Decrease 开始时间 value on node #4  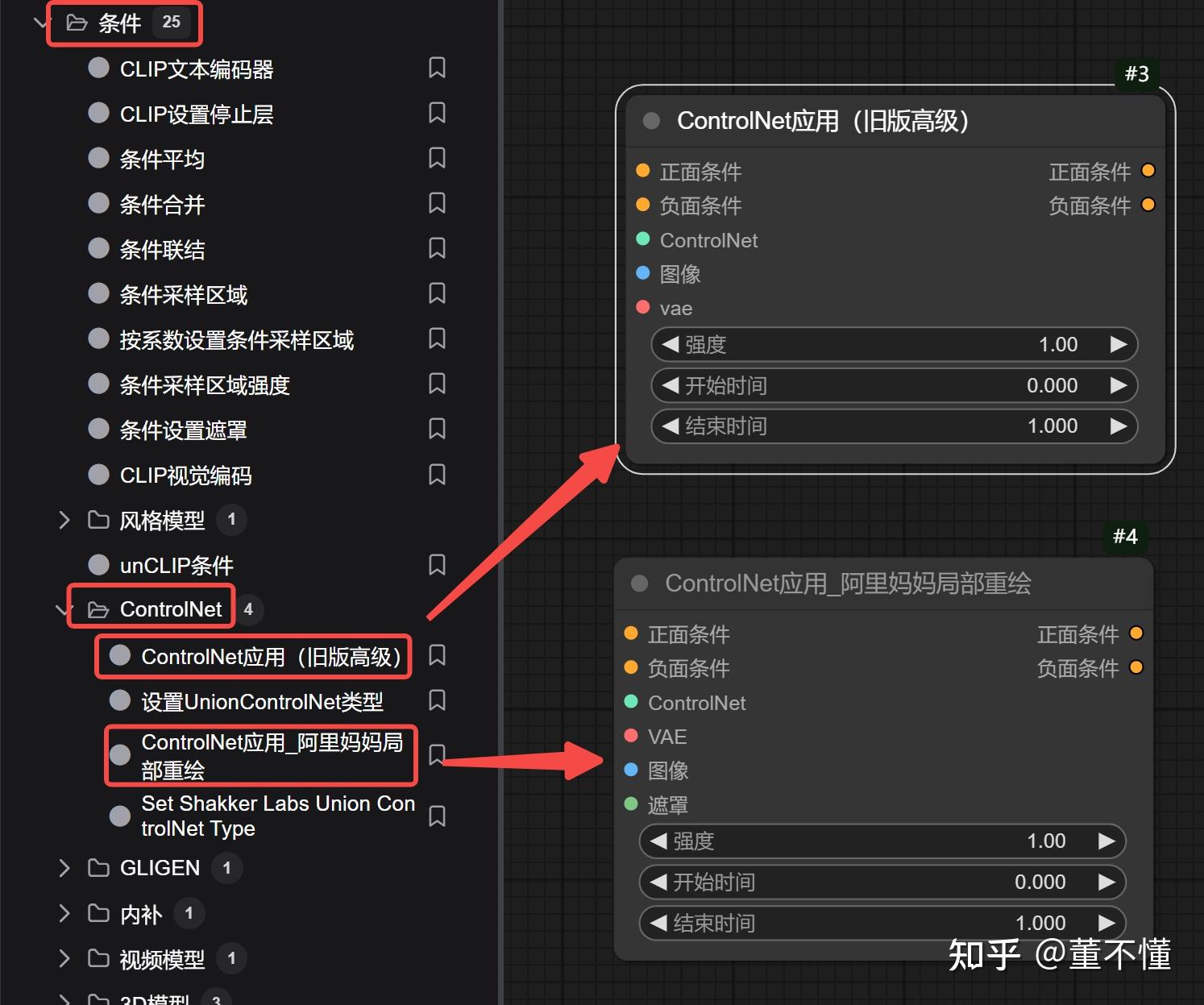tap(658, 882)
